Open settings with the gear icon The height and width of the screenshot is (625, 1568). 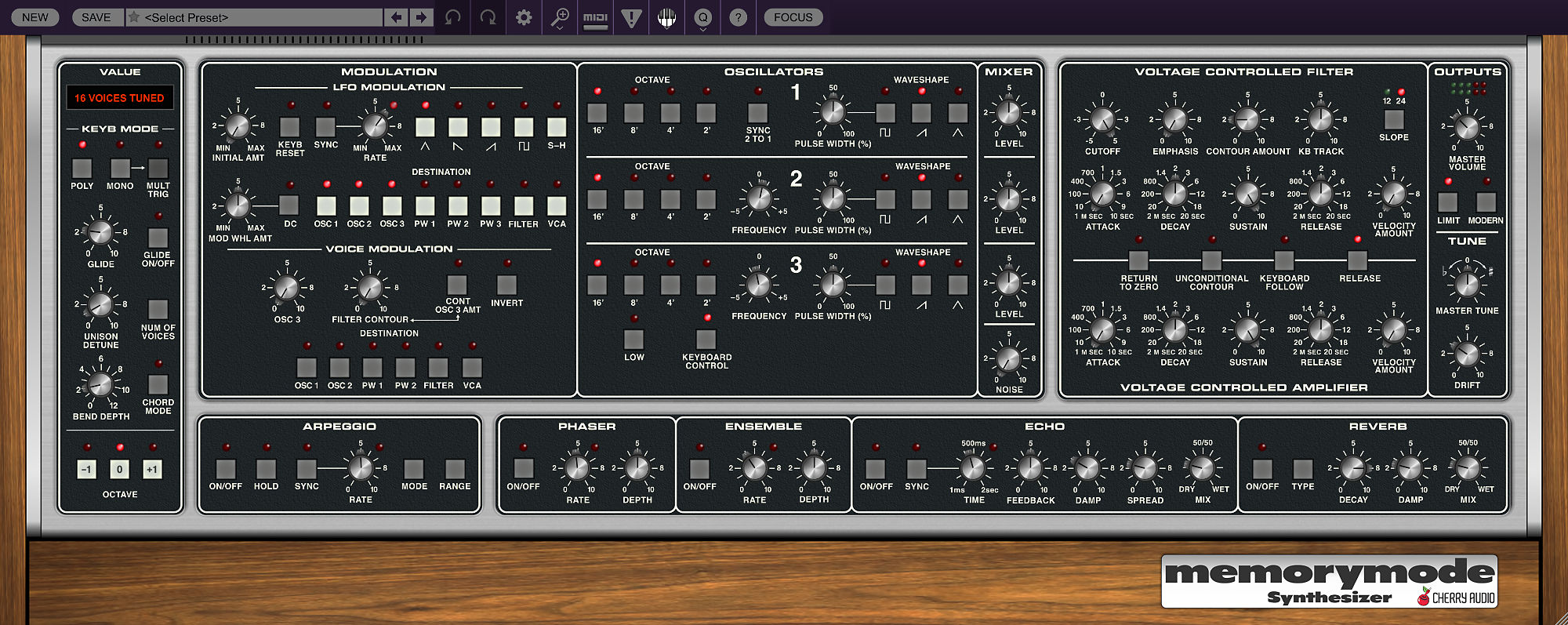coord(524,17)
